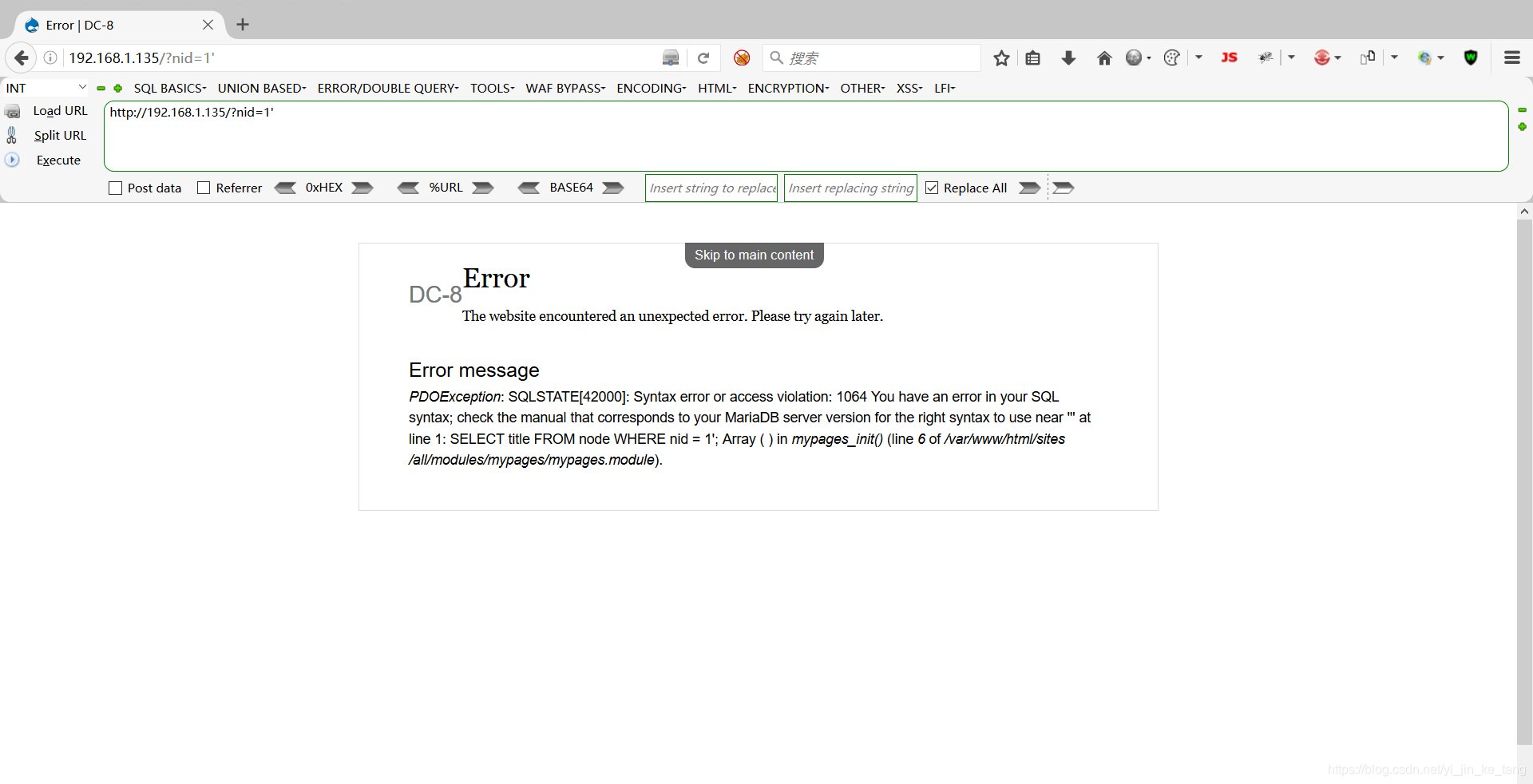Click the red proxy switcher icon

click(x=1322, y=57)
